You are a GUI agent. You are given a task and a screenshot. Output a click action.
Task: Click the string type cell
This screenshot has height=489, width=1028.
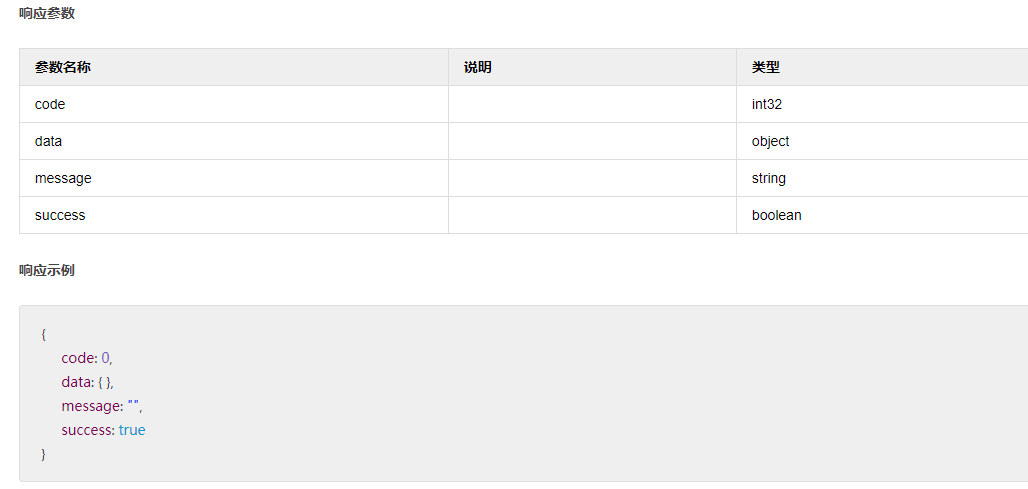click(x=769, y=178)
